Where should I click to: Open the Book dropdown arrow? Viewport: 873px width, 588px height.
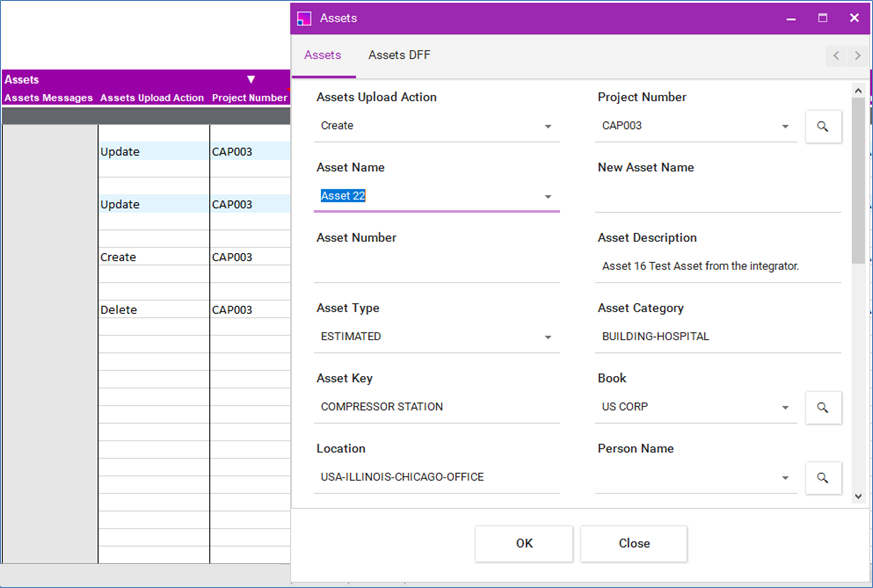point(785,408)
